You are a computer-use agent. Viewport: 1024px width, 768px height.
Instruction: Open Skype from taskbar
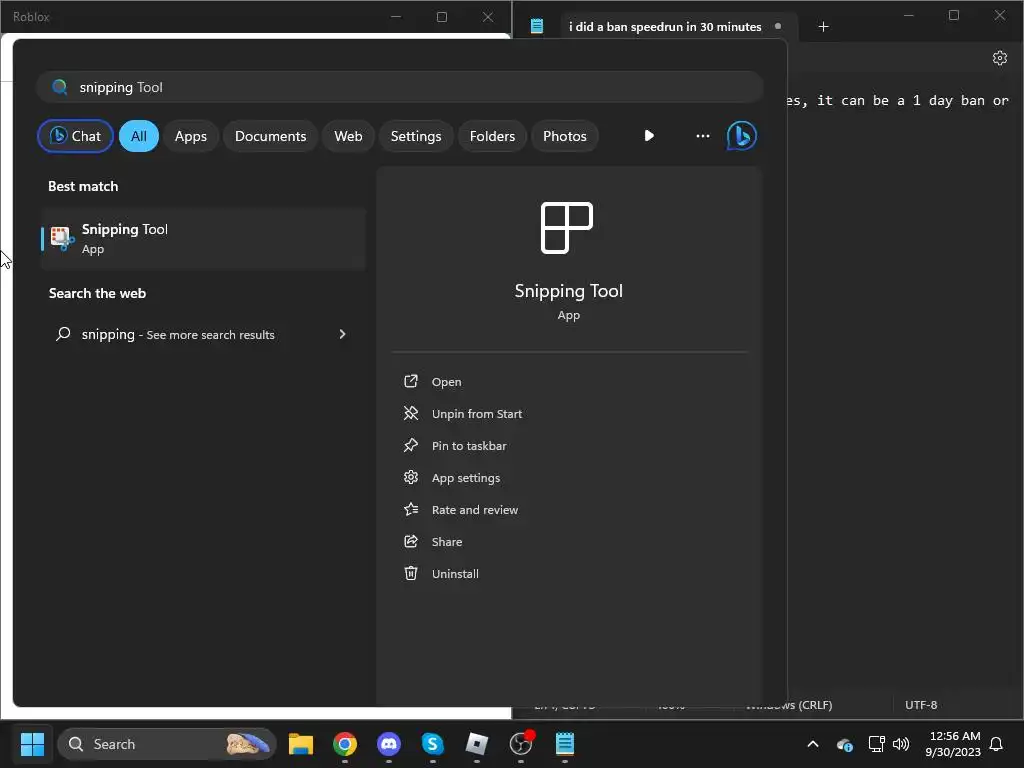pyautogui.click(x=432, y=744)
